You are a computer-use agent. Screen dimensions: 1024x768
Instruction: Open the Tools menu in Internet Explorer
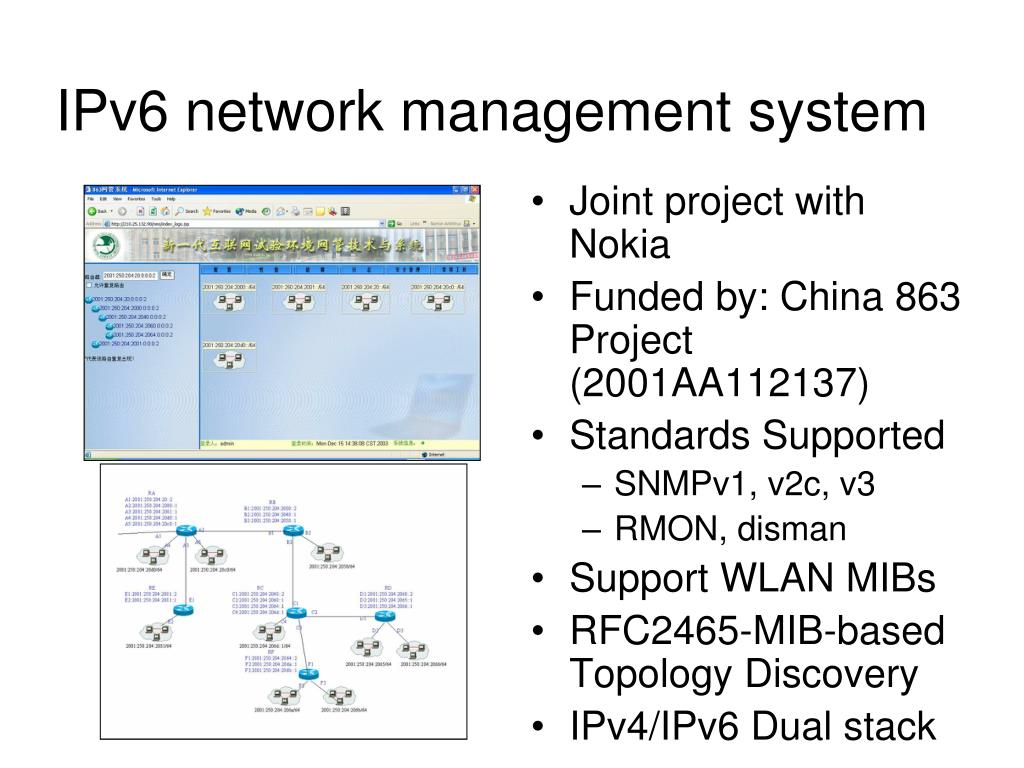[156, 199]
